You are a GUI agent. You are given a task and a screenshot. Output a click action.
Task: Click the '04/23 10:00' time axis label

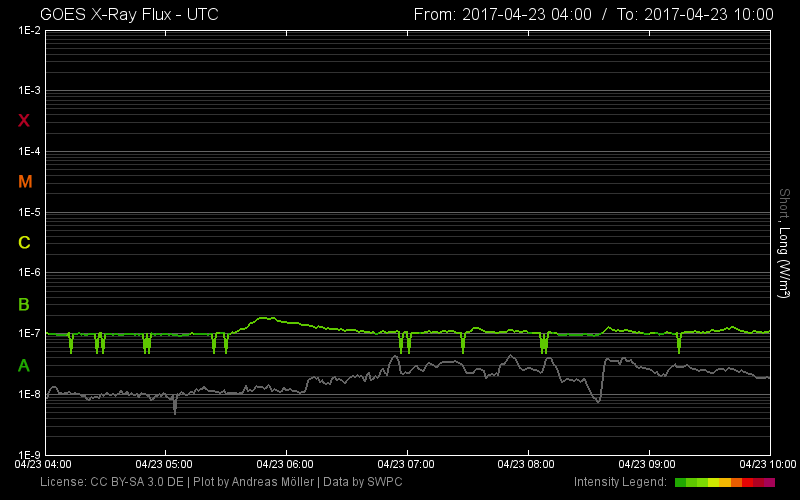pos(768,464)
